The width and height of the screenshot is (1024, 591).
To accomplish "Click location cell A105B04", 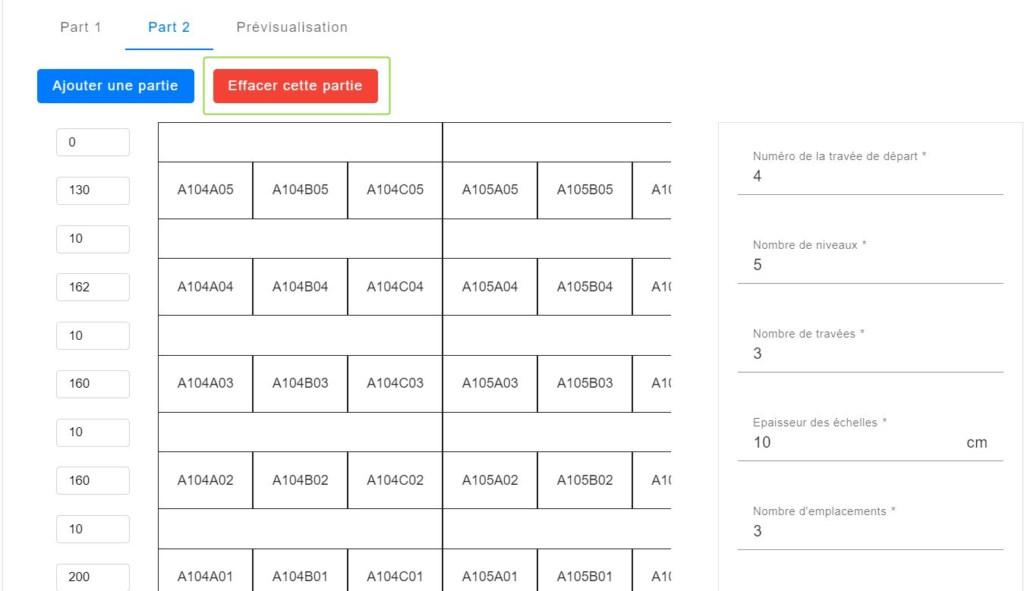I will pos(584,287).
